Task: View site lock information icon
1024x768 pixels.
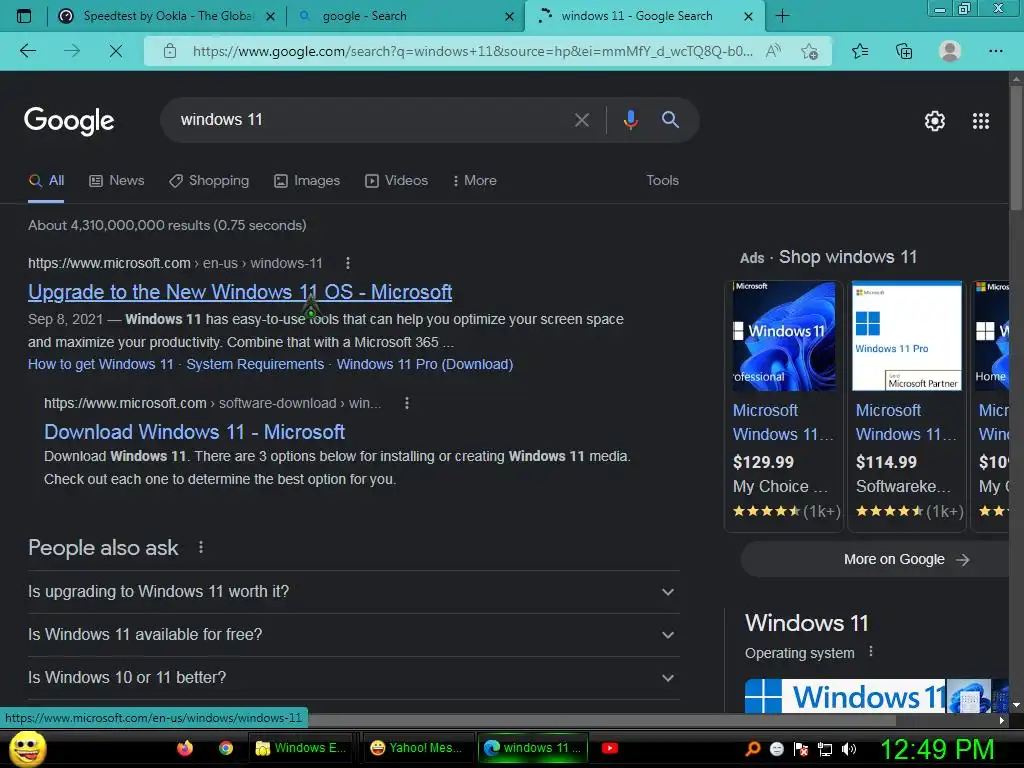Action: (170, 51)
